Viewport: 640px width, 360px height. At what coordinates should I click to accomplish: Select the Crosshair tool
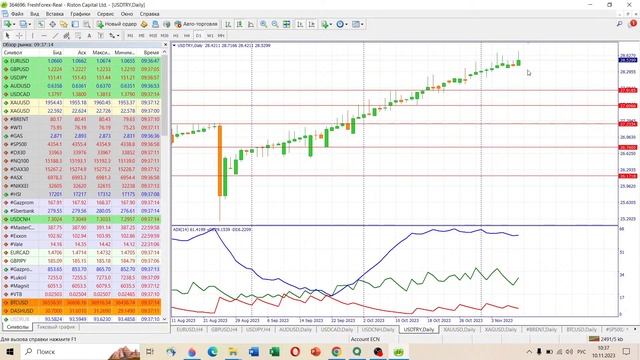pyautogui.click(x=19, y=36)
